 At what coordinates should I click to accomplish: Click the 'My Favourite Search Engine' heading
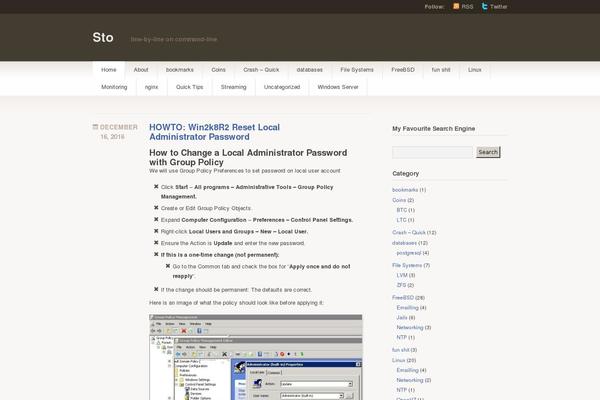pyautogui.click(x=434, y=129)
